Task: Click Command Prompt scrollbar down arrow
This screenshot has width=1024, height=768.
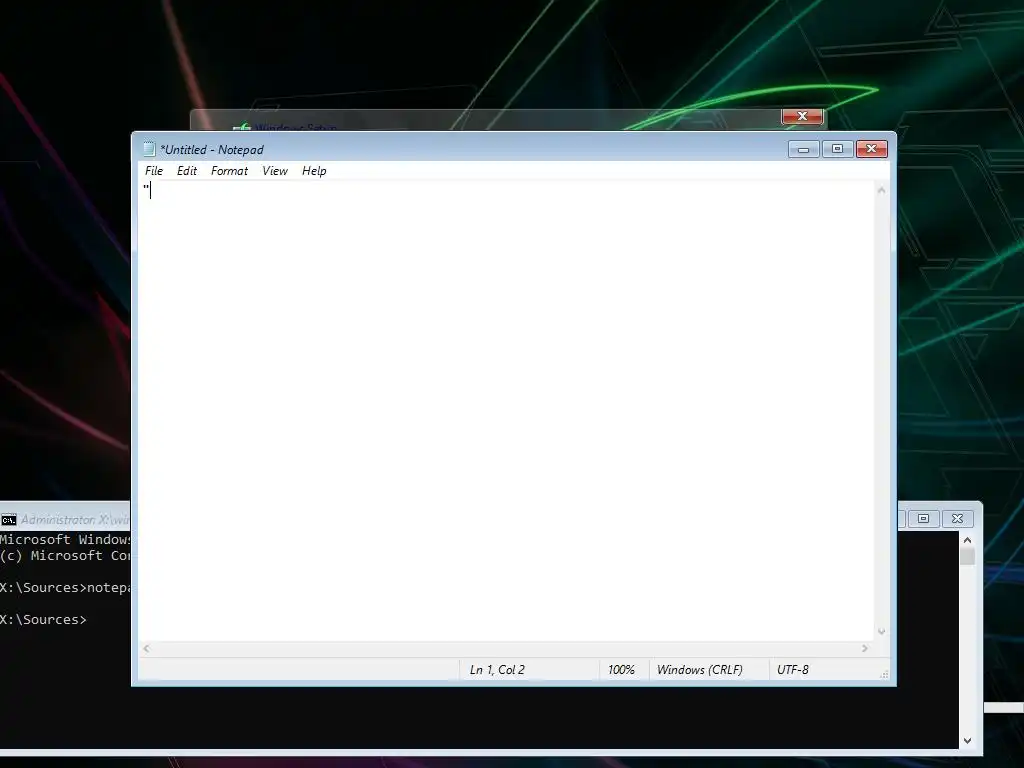Action: coord(968,741)
